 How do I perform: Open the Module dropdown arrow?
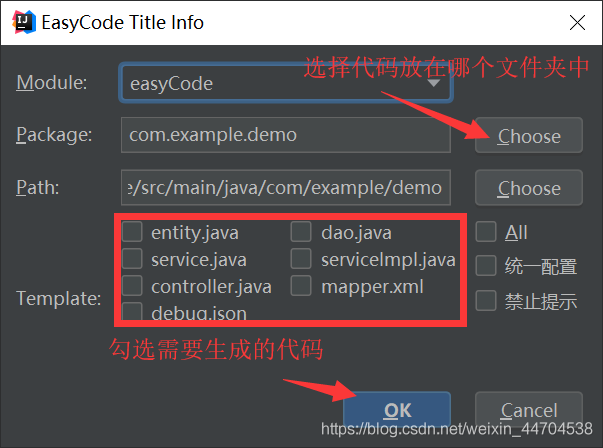(x=434, y=83)
